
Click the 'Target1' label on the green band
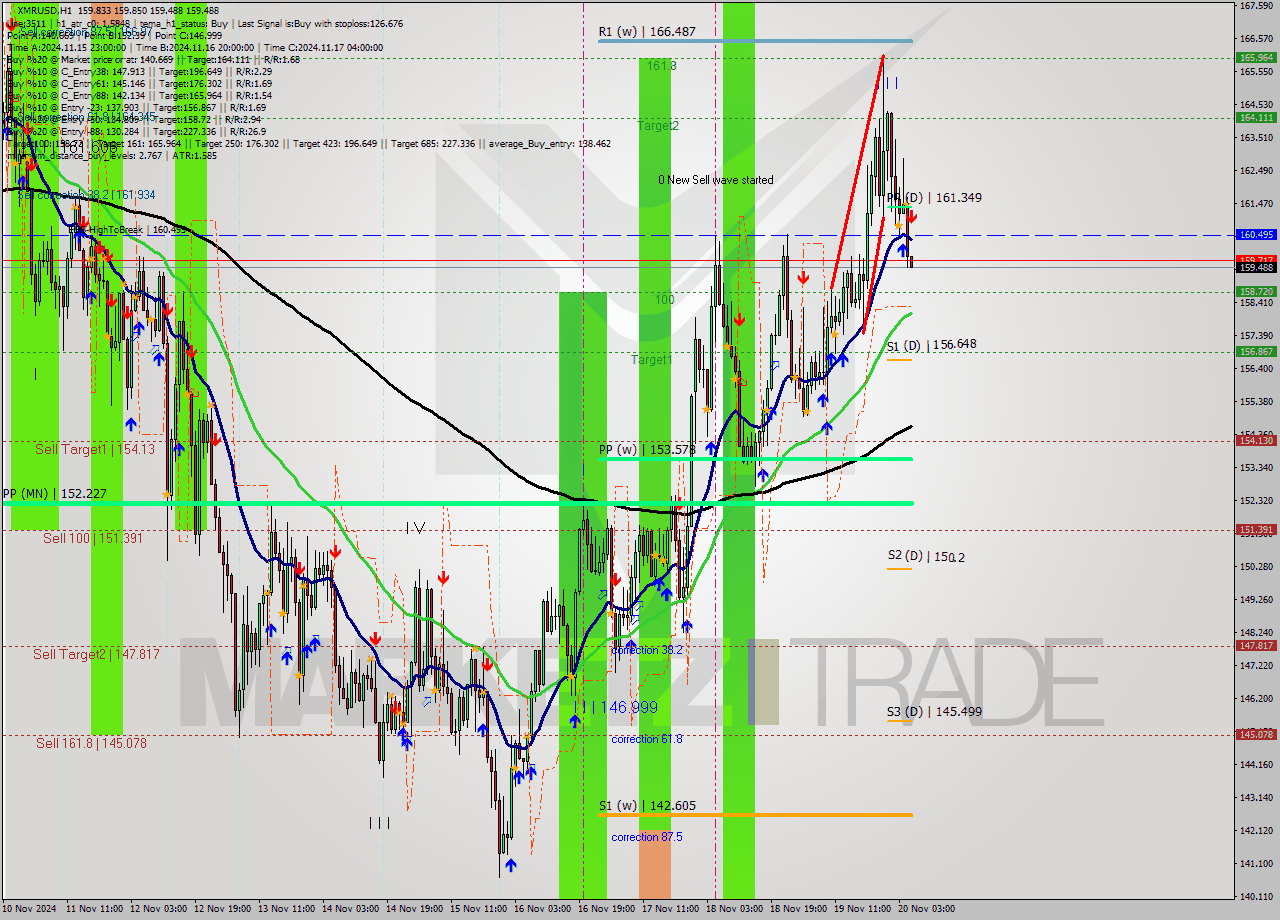pyautogui.click(x=651, y=359)
